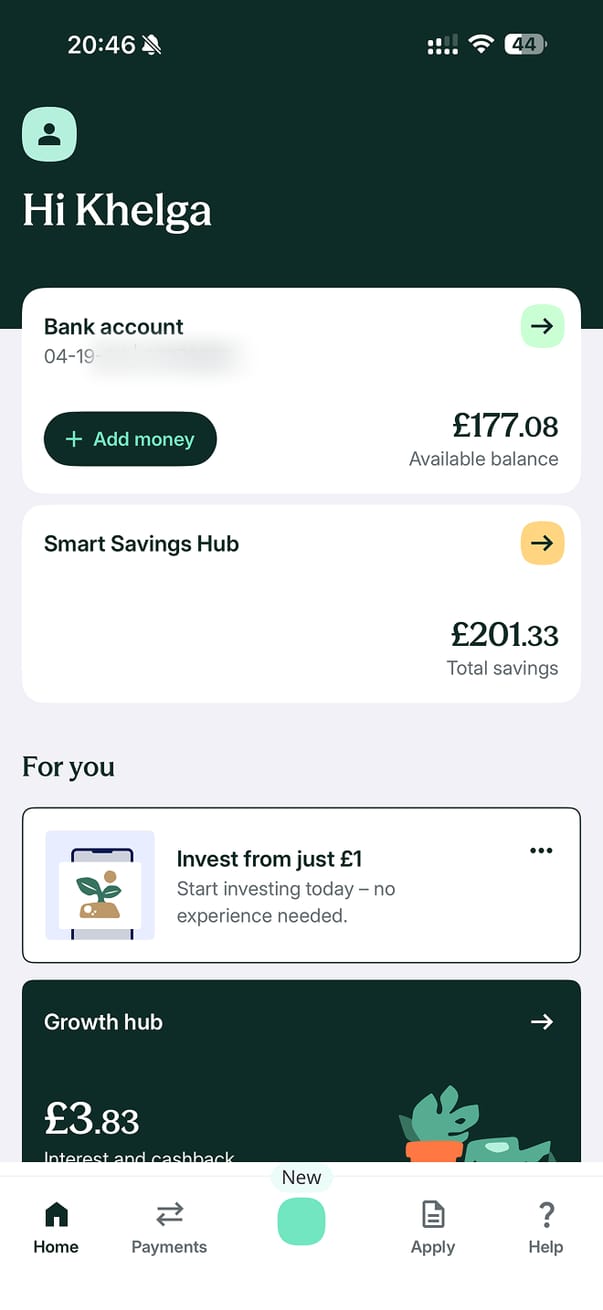Tap the investing plant thumbnail
The image size is (603, 1310).
[x=100, y=885]
